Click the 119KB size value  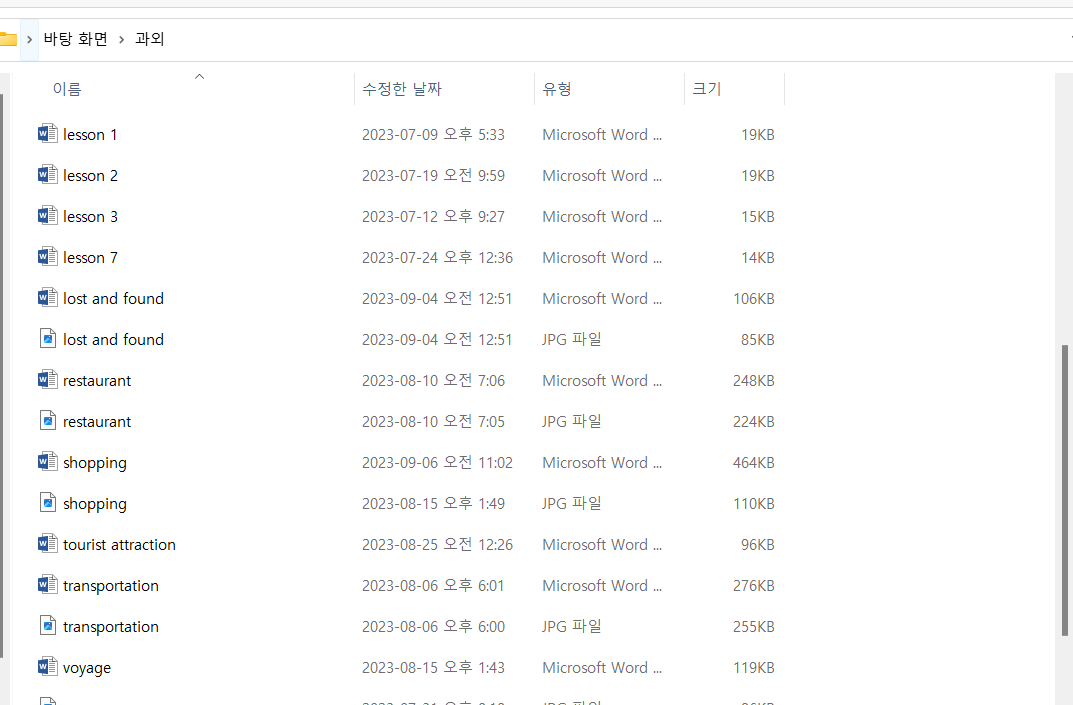click(x=753, y=669)
